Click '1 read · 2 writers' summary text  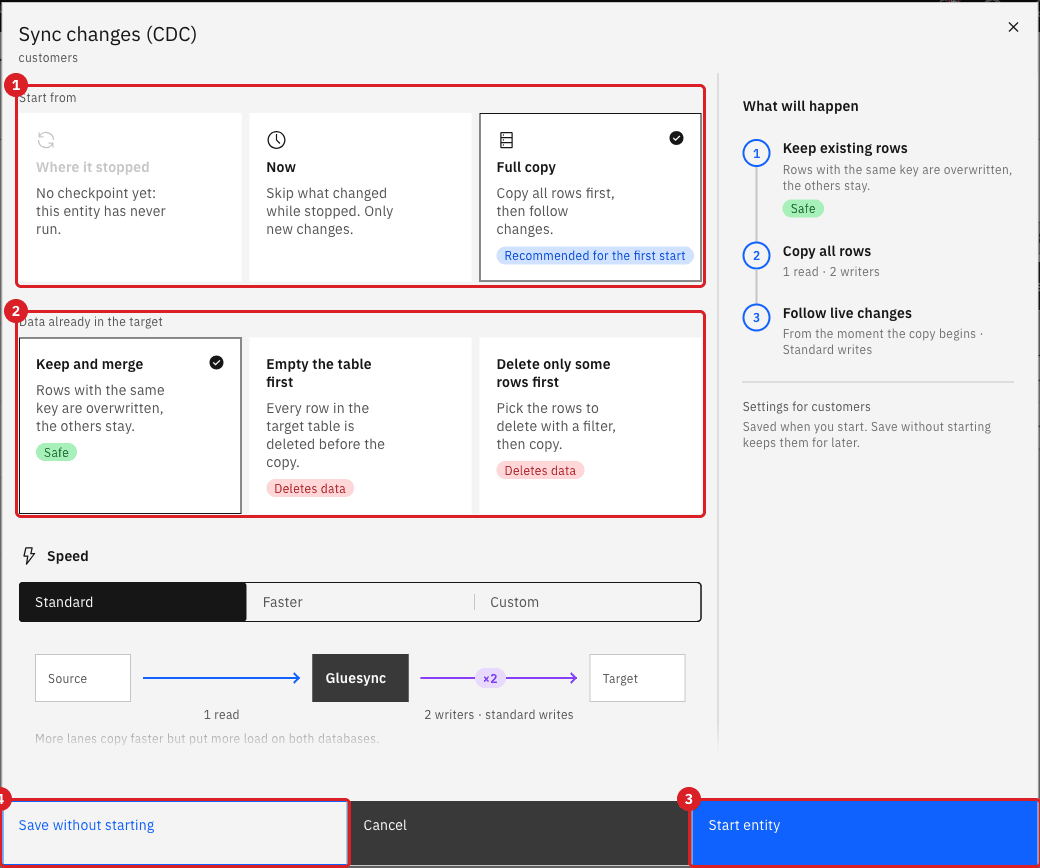[x=831, y=272]
